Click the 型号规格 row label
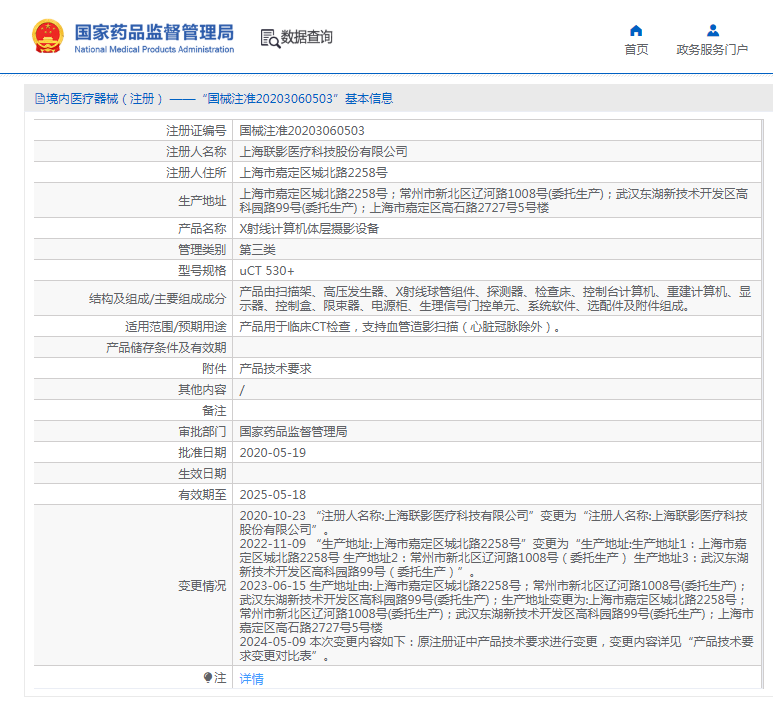Viewport: 773px width, 702px height. pos(202,271)
